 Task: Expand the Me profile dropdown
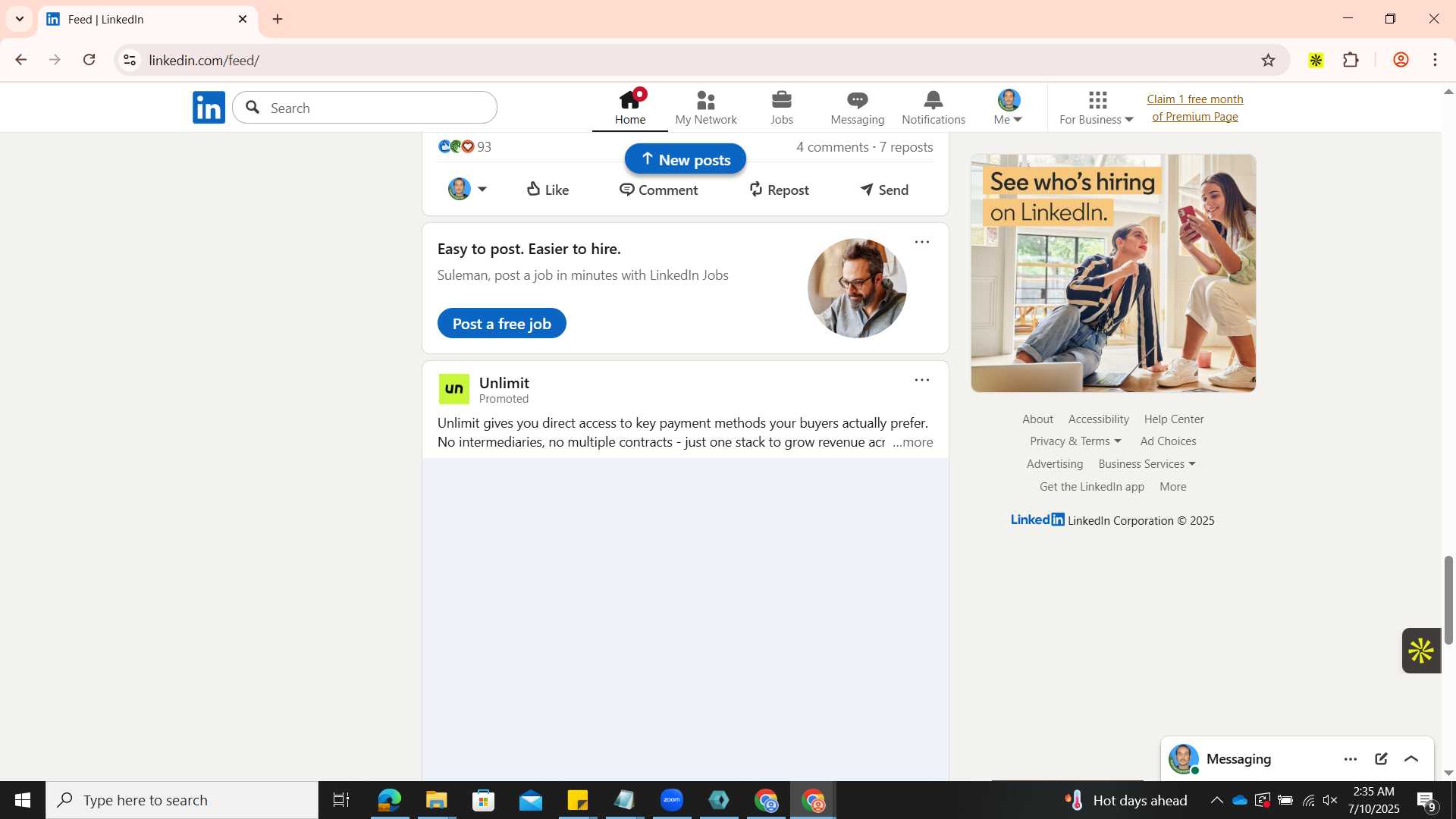(x=1009, y=108)
